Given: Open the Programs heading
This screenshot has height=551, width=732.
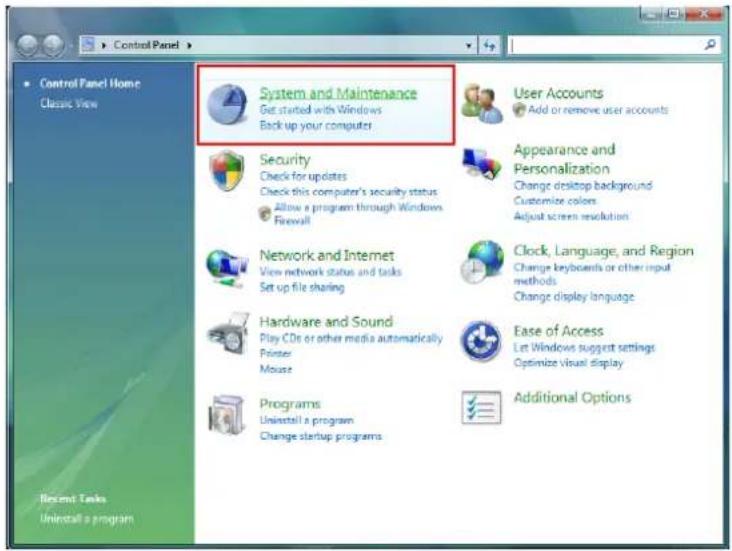Looking at the screenshot, I should click(290, 403).
